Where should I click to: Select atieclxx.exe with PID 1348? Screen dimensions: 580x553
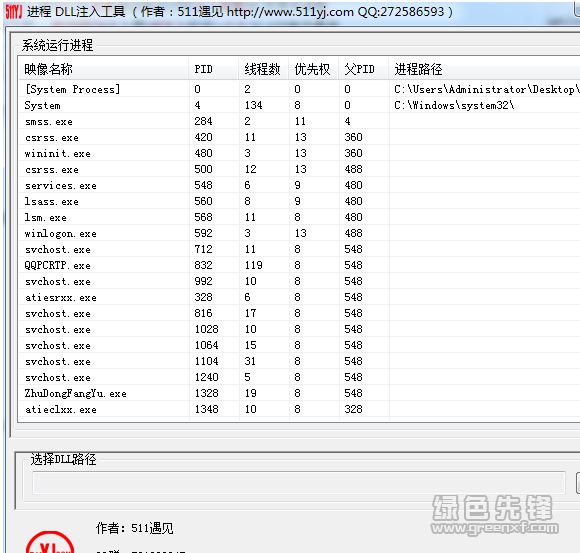click(x=300, y=409)
